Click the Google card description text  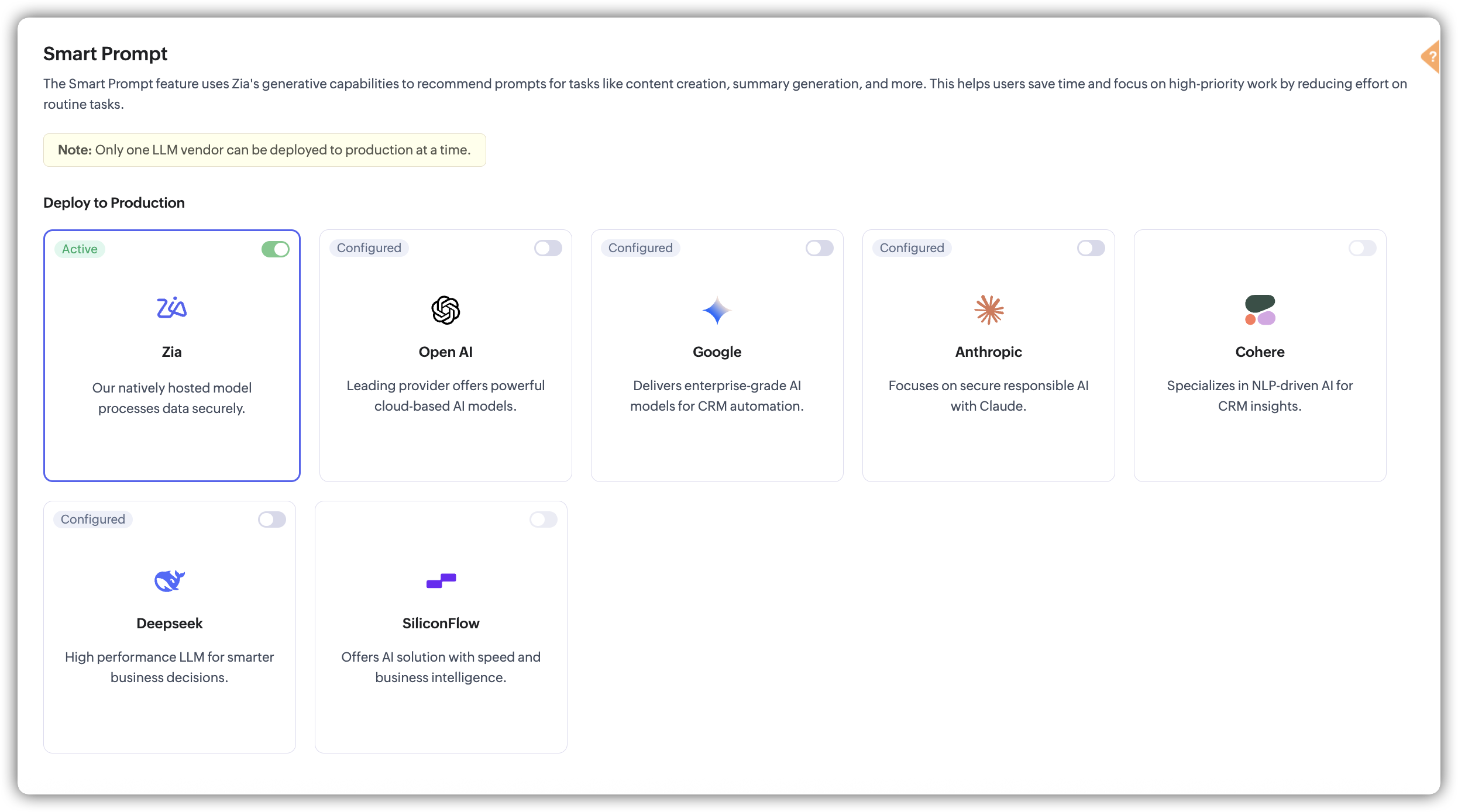717,396
